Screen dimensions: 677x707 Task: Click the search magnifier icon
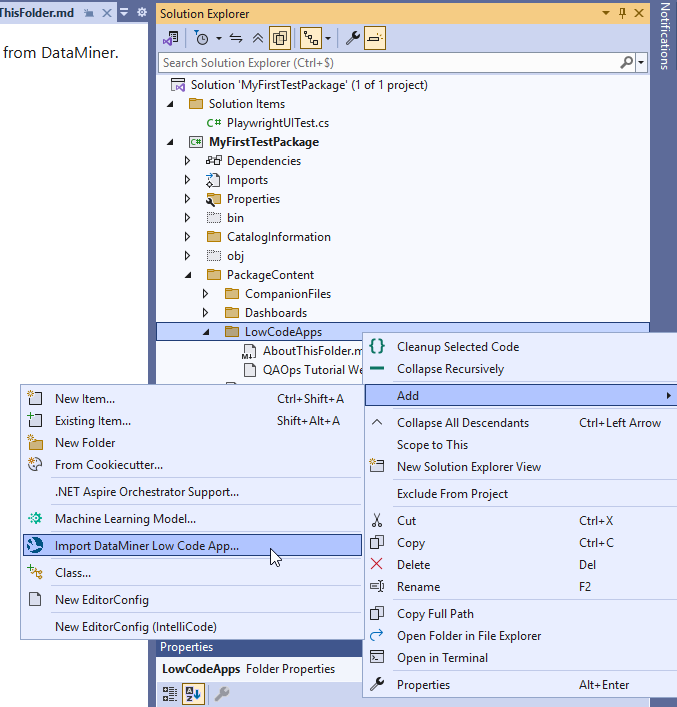pyautogui.click(x=626, y=62)
